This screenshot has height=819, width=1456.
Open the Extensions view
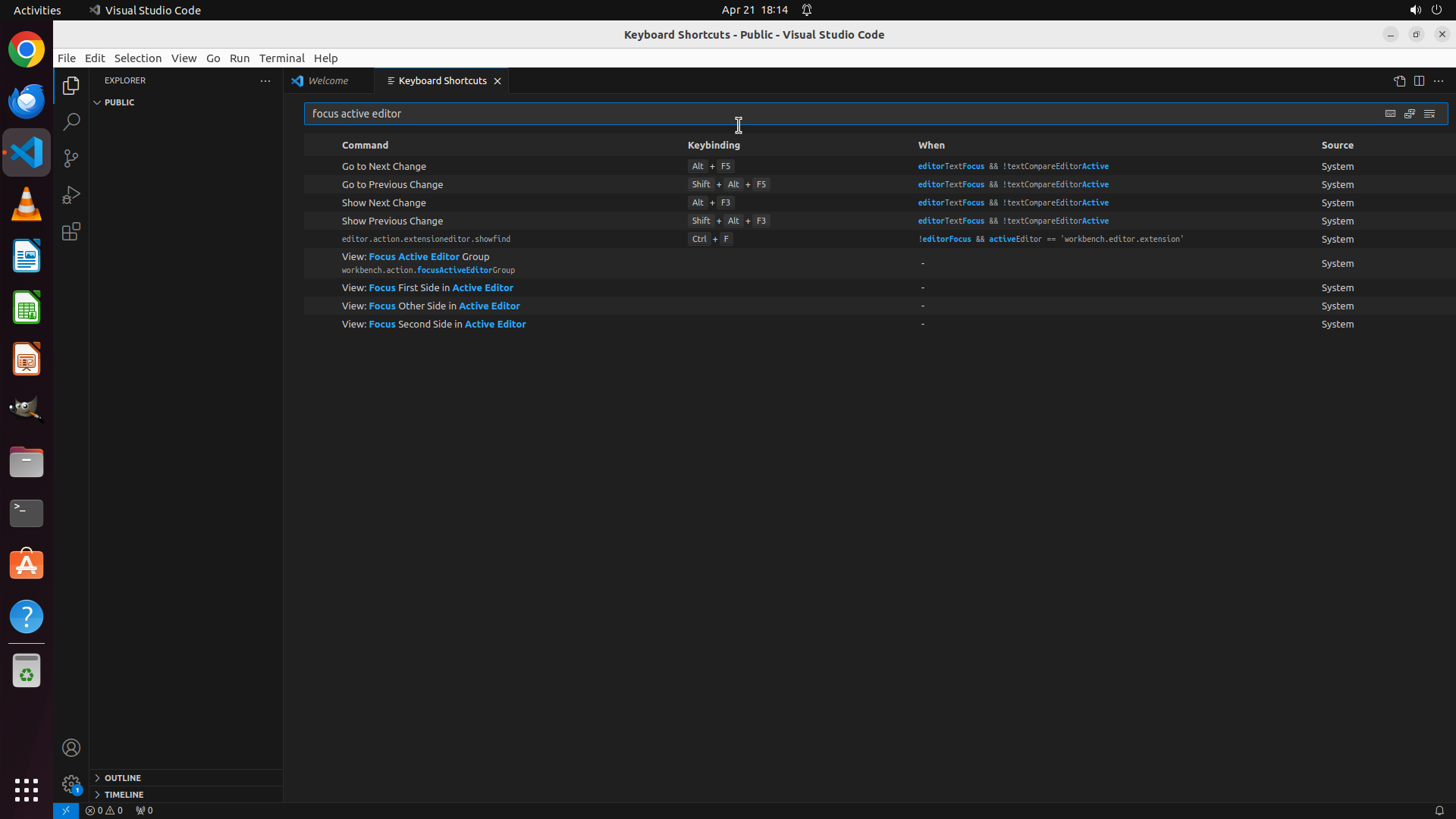coord(71,231)
